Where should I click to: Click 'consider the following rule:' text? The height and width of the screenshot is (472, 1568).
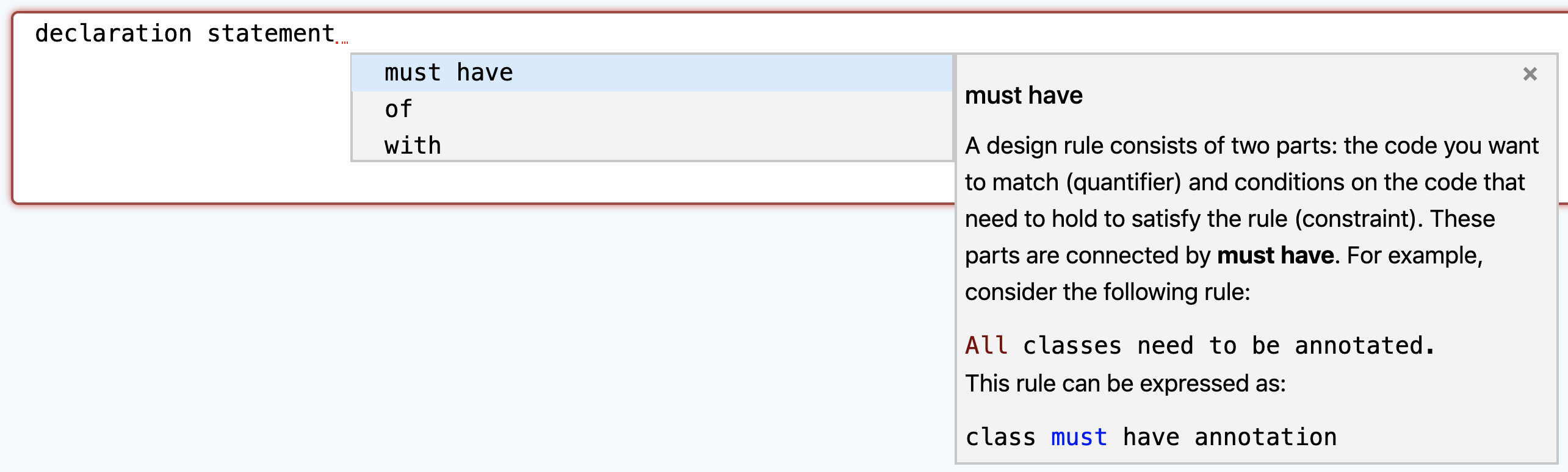pos(1107,292)
